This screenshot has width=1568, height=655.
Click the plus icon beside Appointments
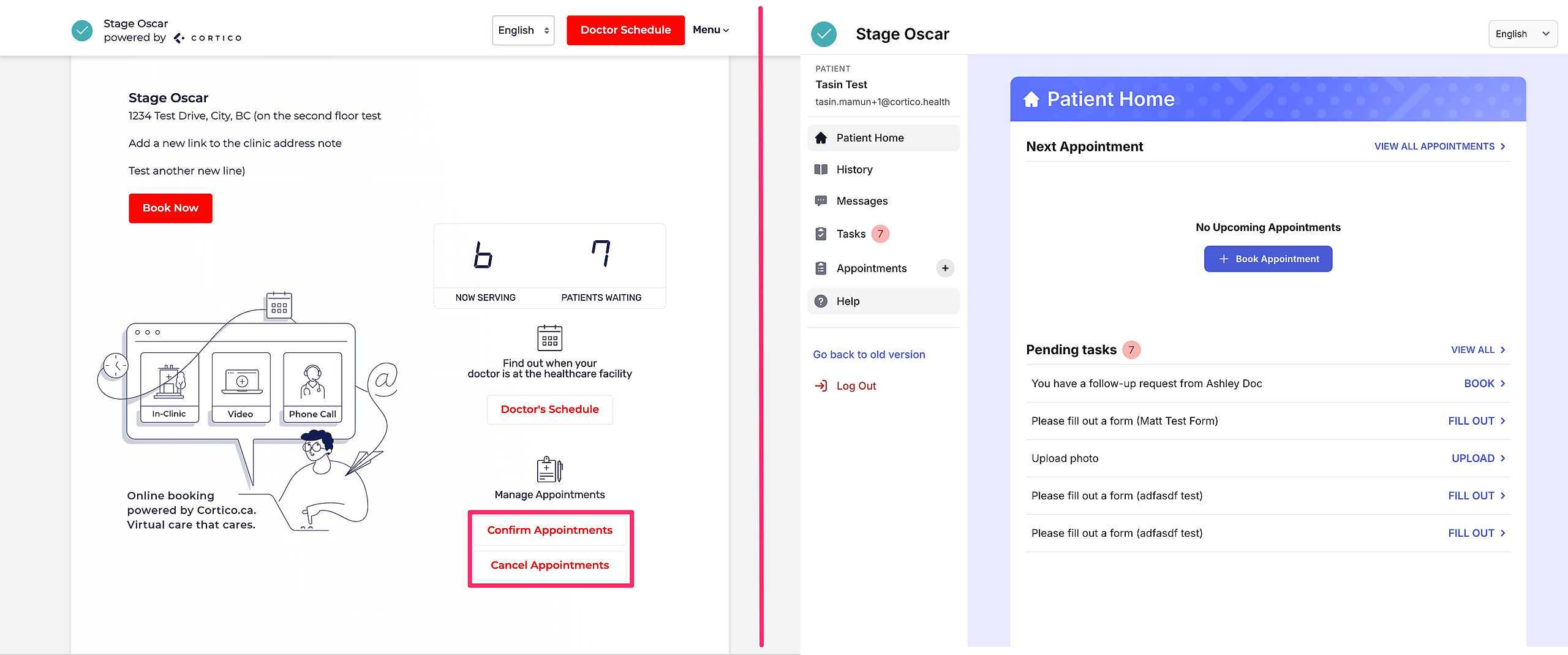[x=945, y=268]
